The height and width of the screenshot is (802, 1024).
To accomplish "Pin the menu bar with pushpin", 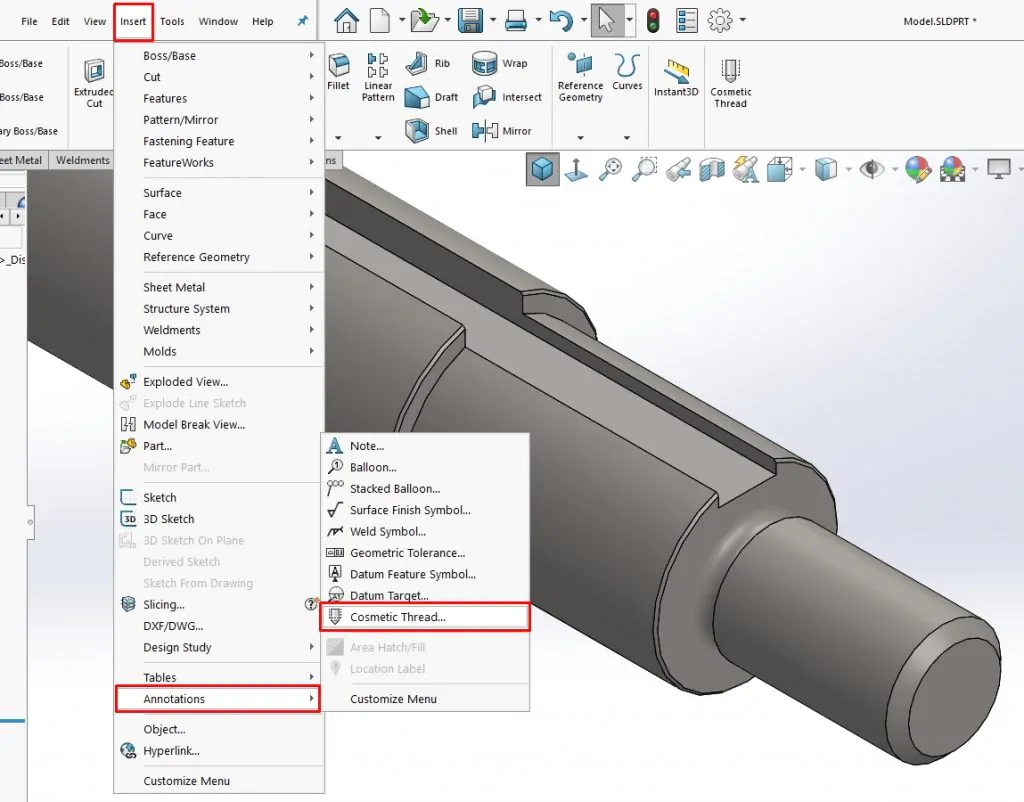I will (302, 21).
